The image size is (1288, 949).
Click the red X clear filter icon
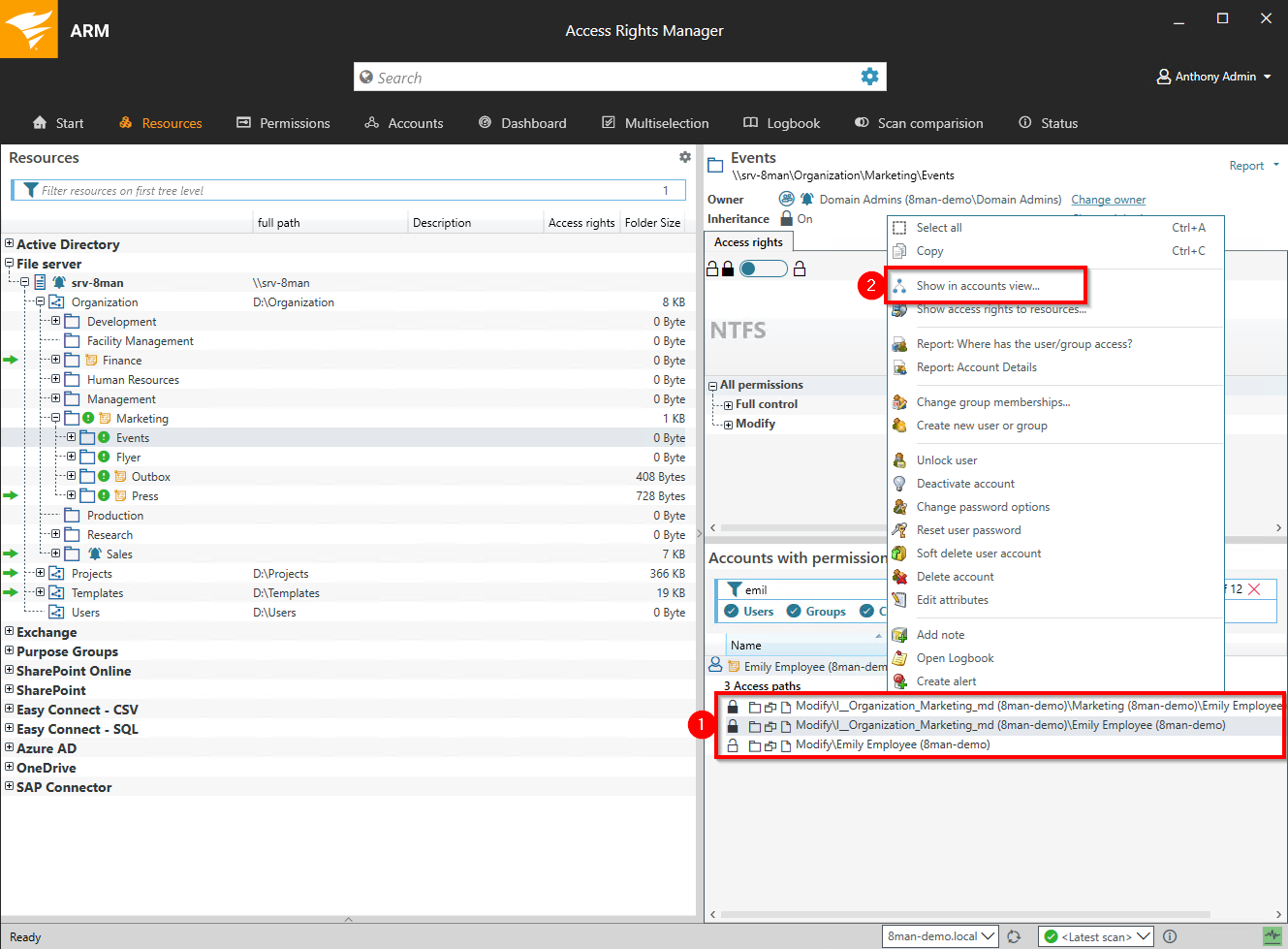point(1255,589)
